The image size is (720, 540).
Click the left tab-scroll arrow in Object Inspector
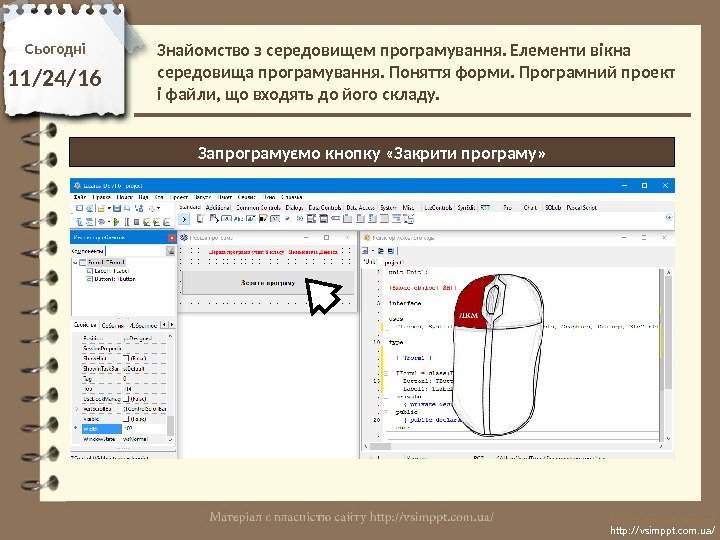point(164,325)
